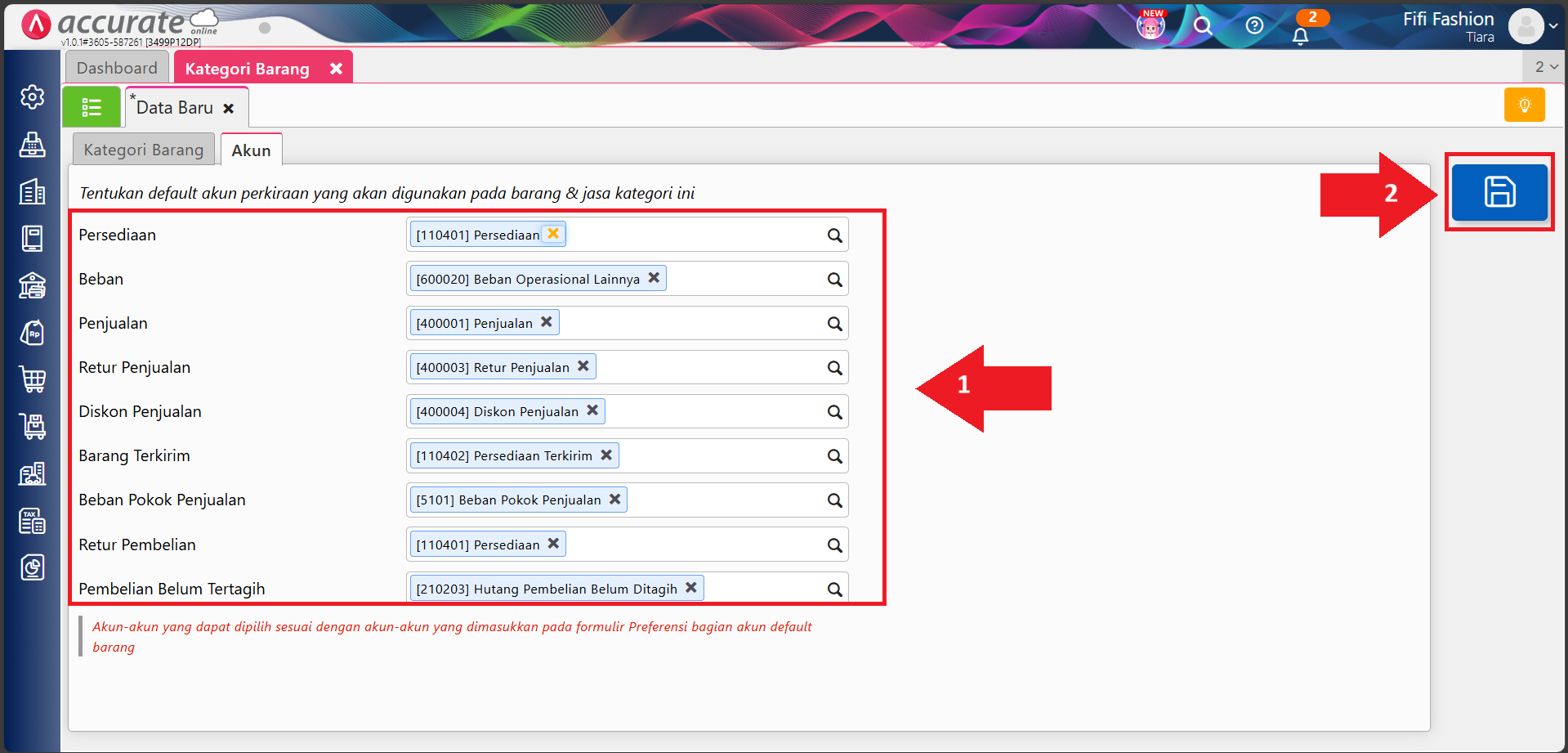Open the tax module icon in sidebar
This screenshot has width=1568, height=753.
coord(32,521)
